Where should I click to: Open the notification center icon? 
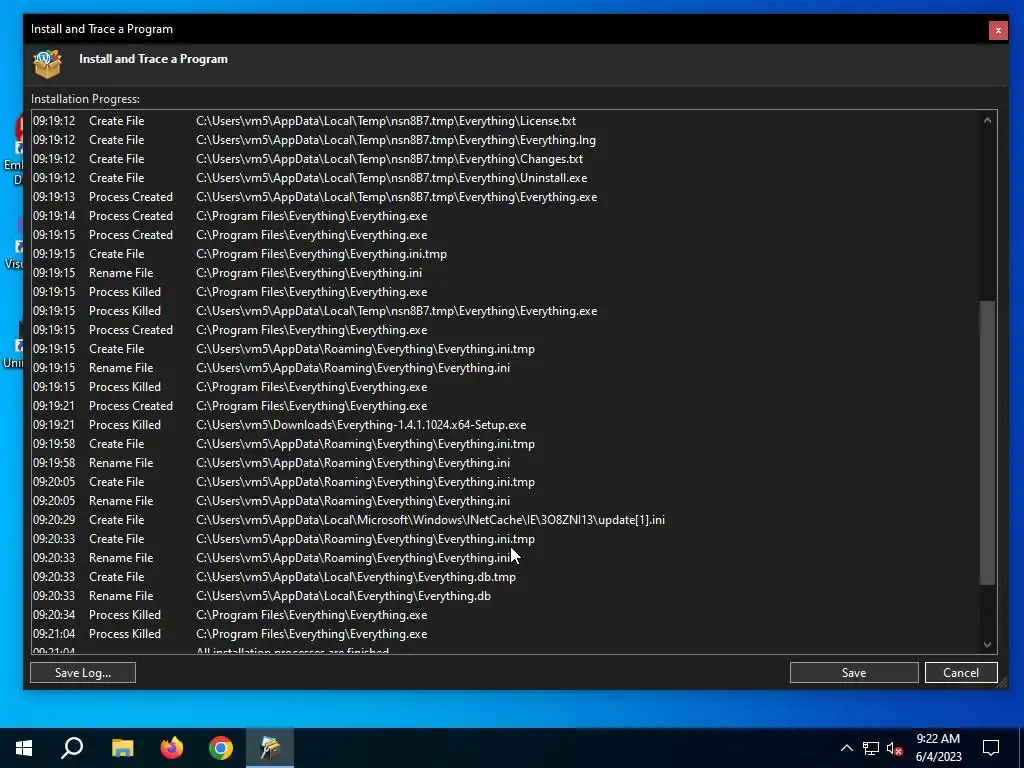[x=991, y=748]
